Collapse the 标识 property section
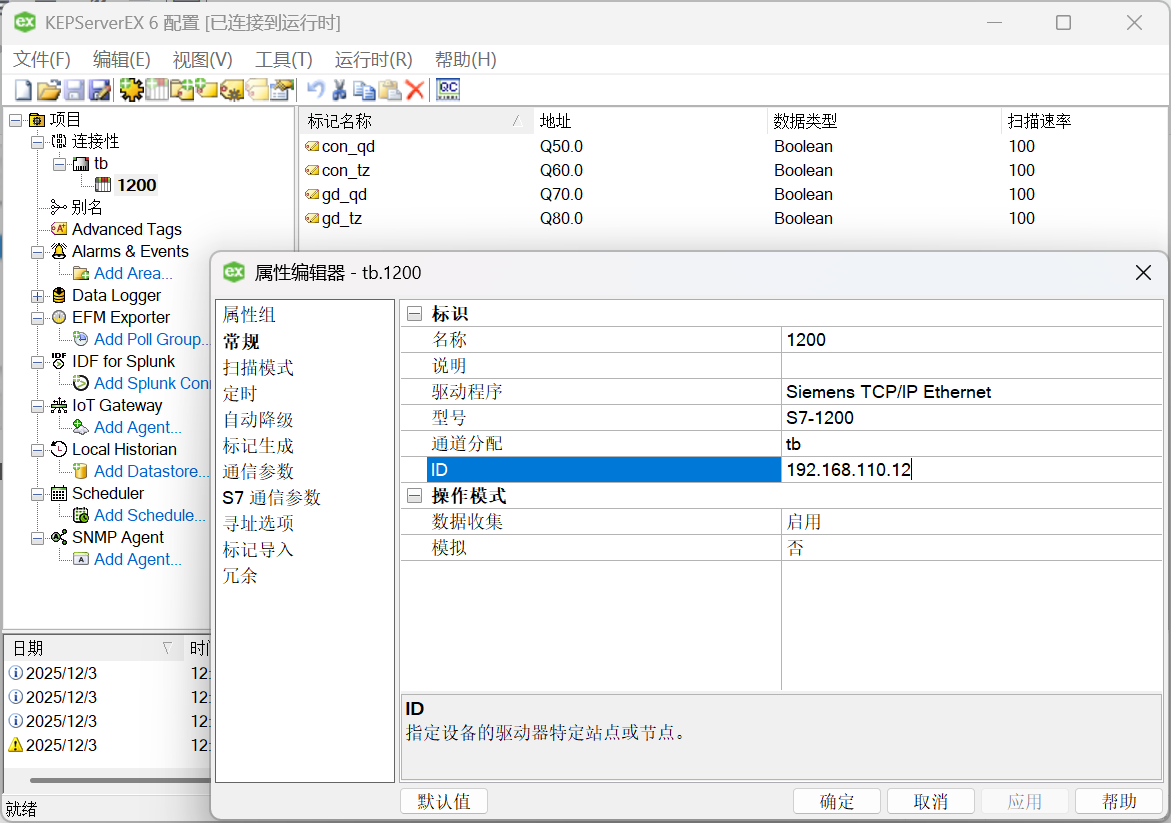 414,314
